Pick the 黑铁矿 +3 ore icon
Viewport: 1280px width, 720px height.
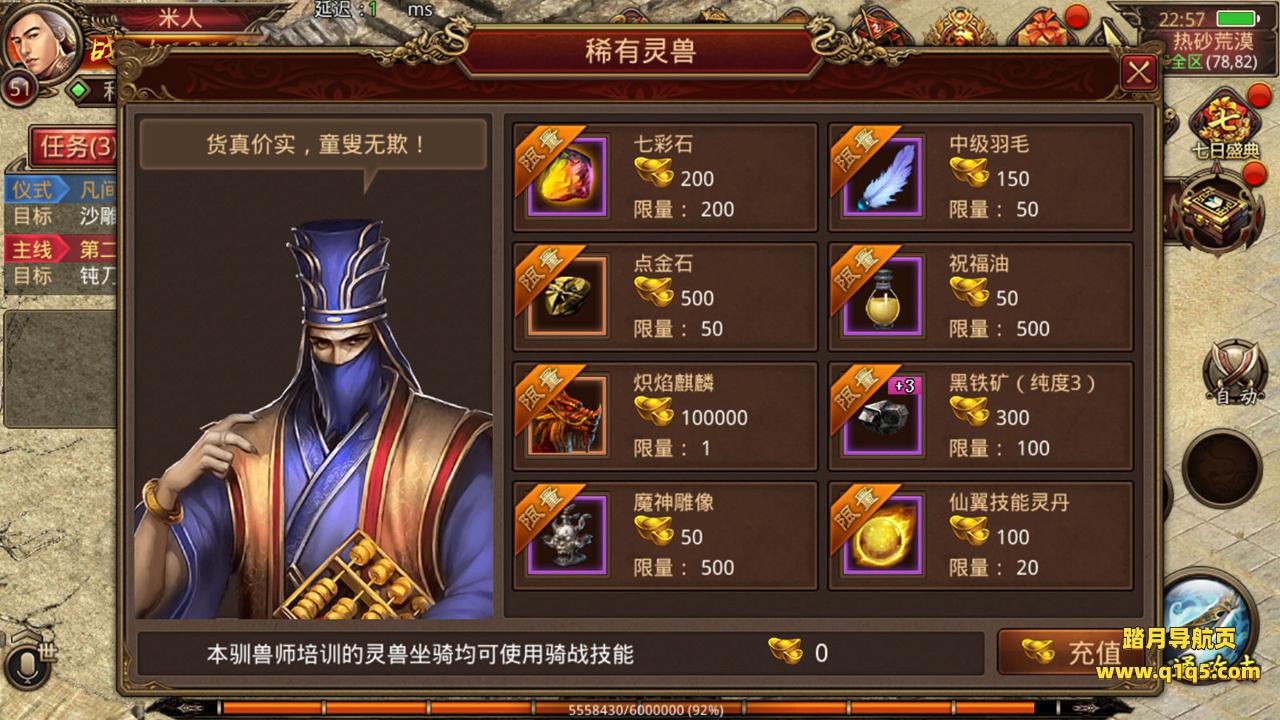tap(881, 416)
